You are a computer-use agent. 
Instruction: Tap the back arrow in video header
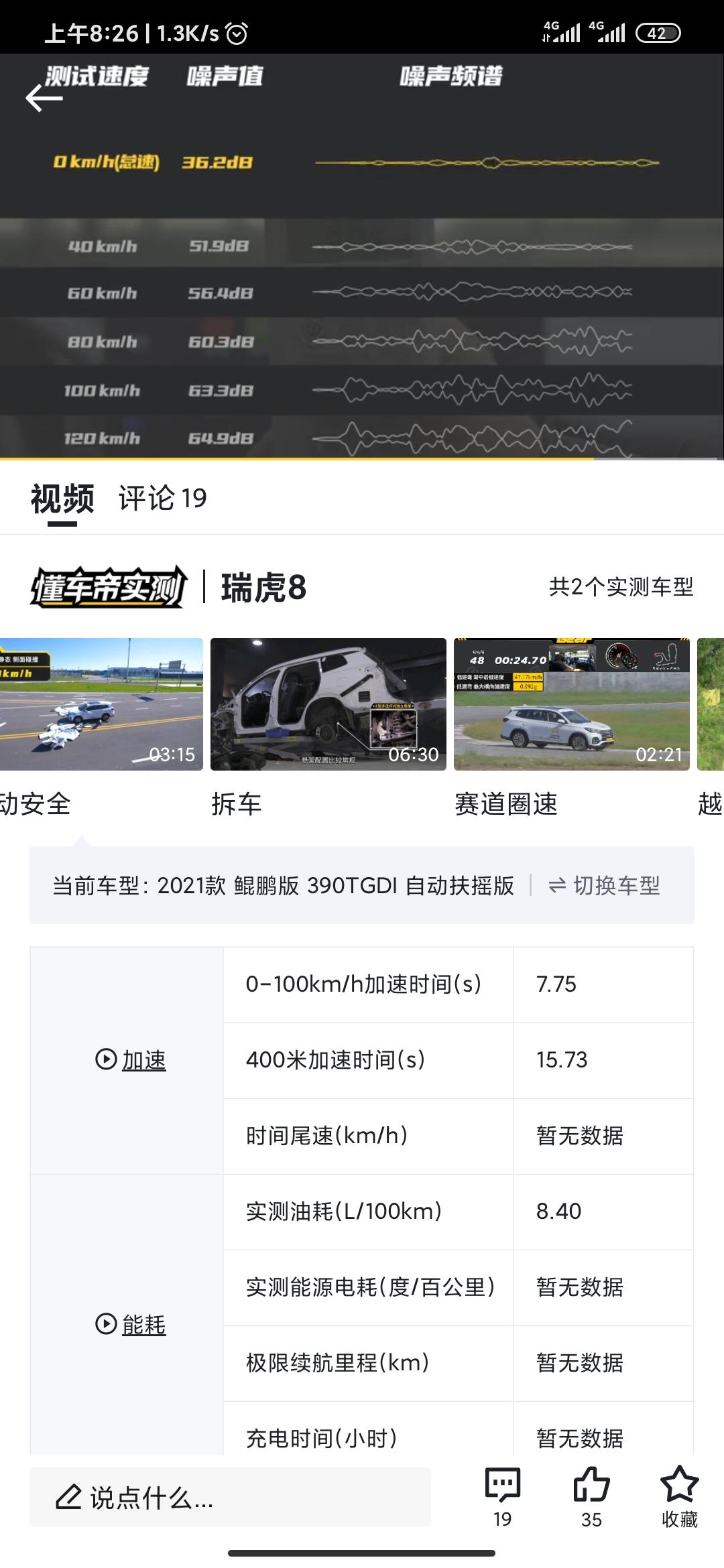coord(44,99)
